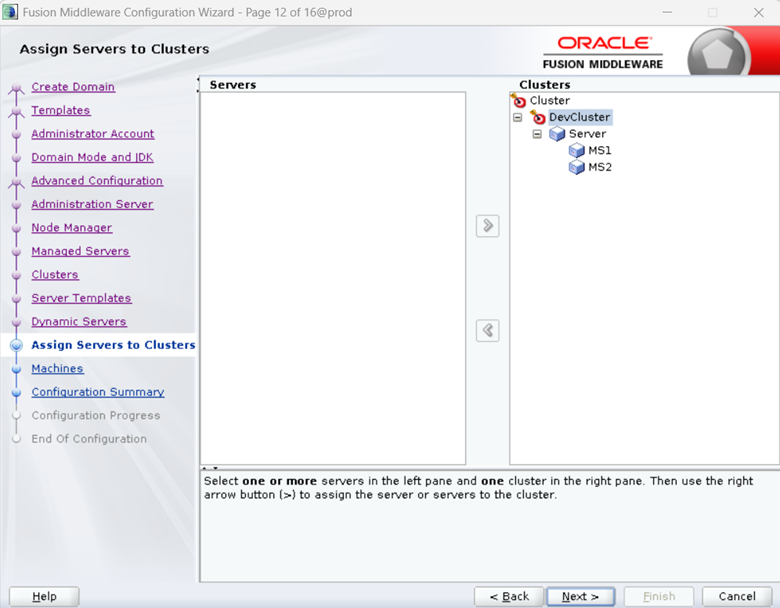This screenshot has height=608, width=780.
Task: Open the Administrator Account step
Action: pyautogui.click(x=93, y=133)
